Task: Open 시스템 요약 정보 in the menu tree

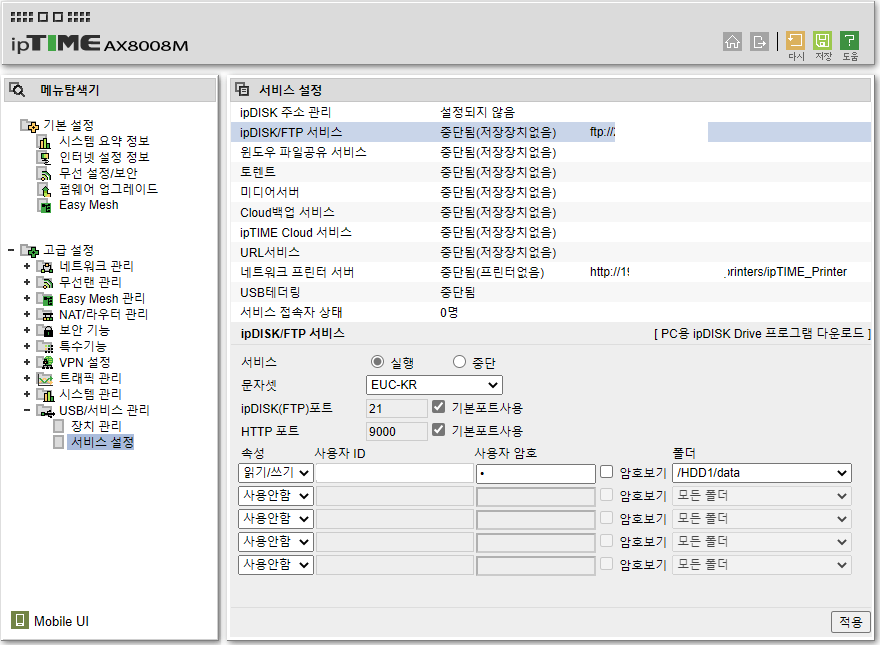Action: [104, 141]
